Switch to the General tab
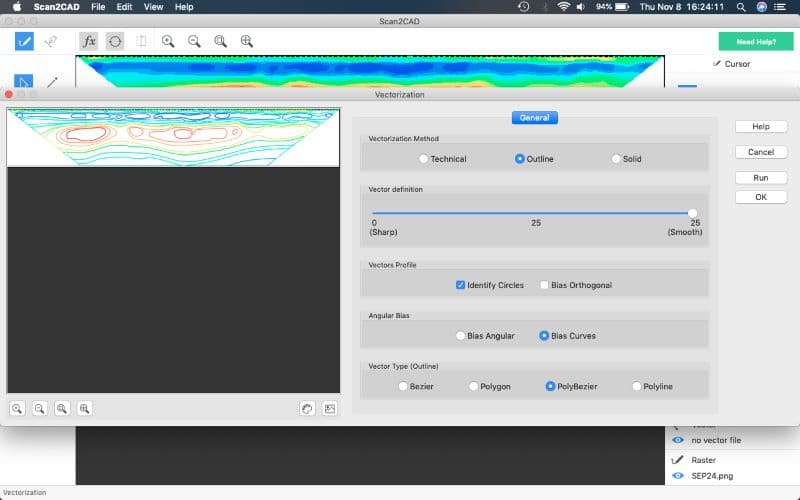This screenshot has height=500, width=800. point(534,118)
